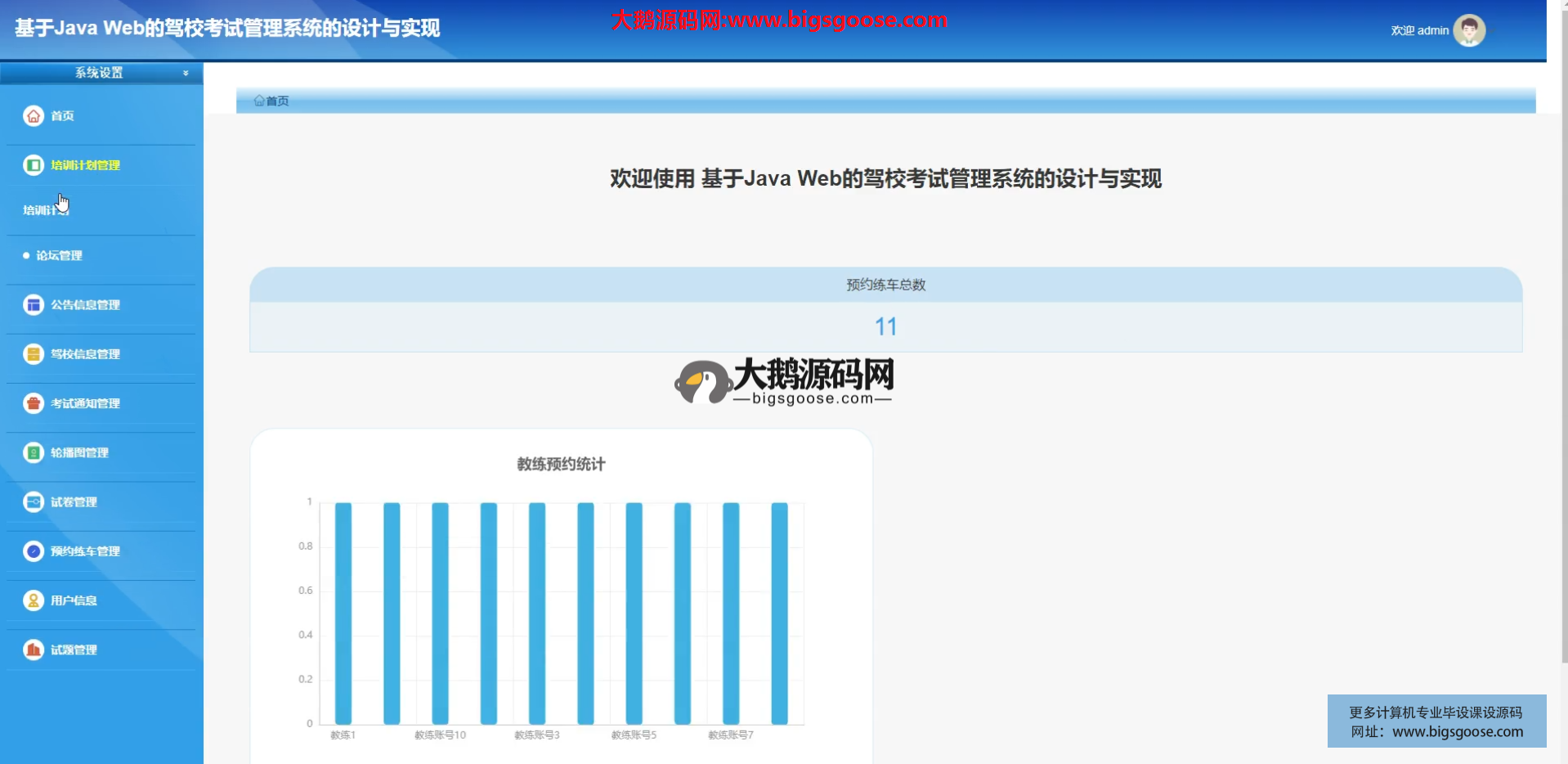Click the admin avatar picture
The width and height of the screenshot is (1568, 764).
point(1468,31)
